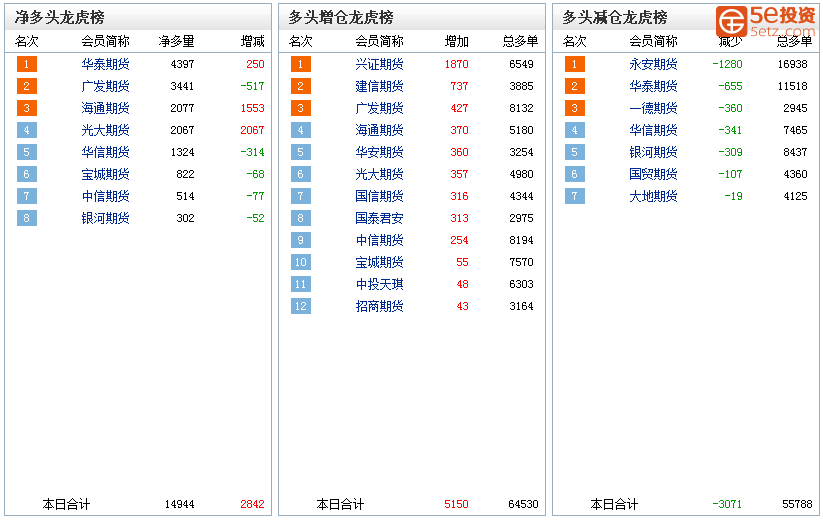The width and height of the screenshot is (823, 520).
Task: Open 兴证期货 in the 多头增仓龙虎榜 list
Action: (379, 64)
